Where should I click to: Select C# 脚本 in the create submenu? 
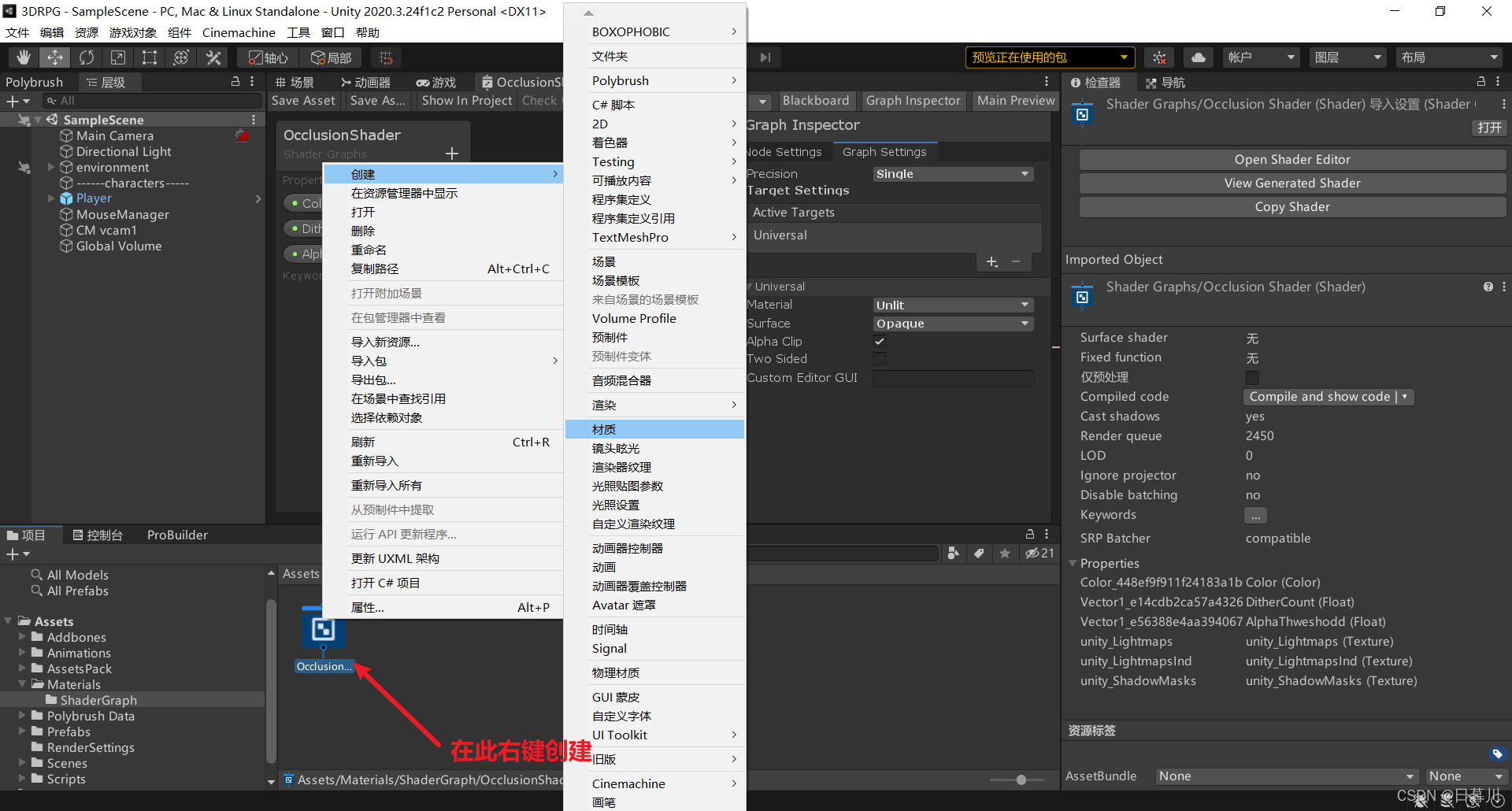tap(654, 105)
